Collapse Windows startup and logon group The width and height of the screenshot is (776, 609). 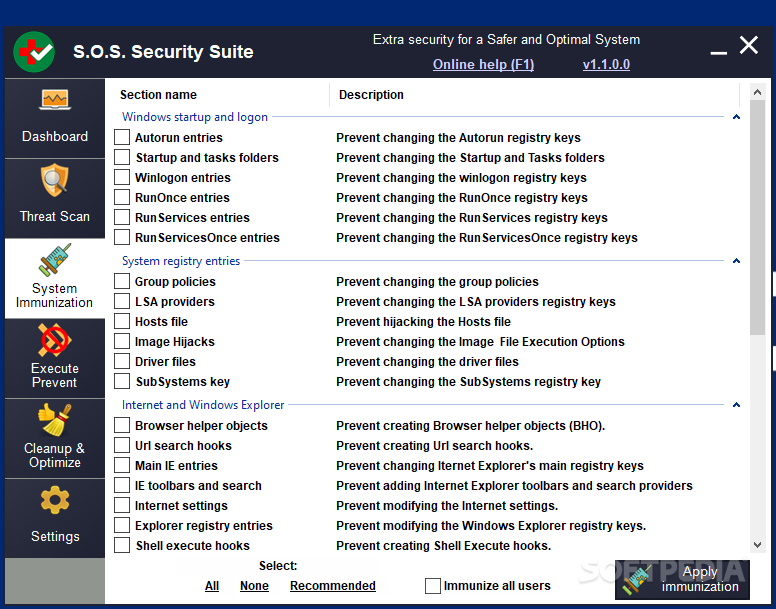(736, 117)
